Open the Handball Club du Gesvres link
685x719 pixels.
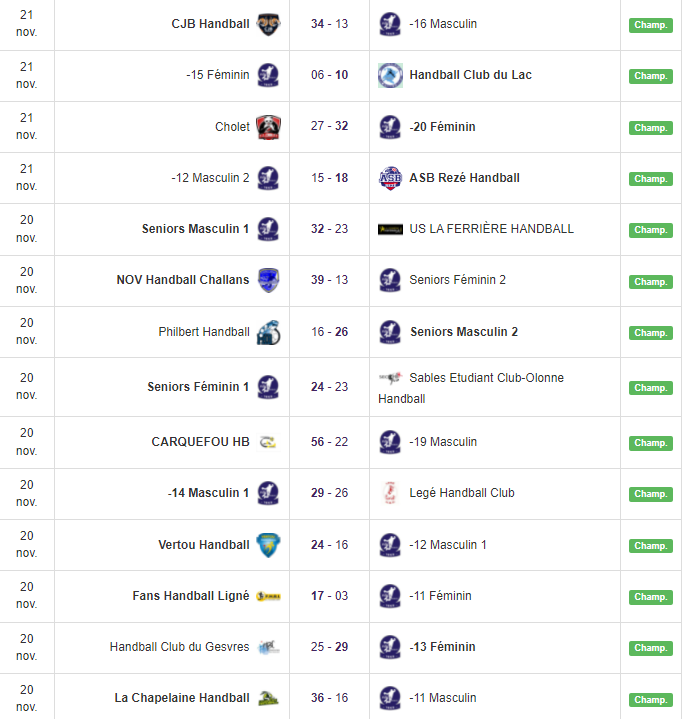pos(180,647)
